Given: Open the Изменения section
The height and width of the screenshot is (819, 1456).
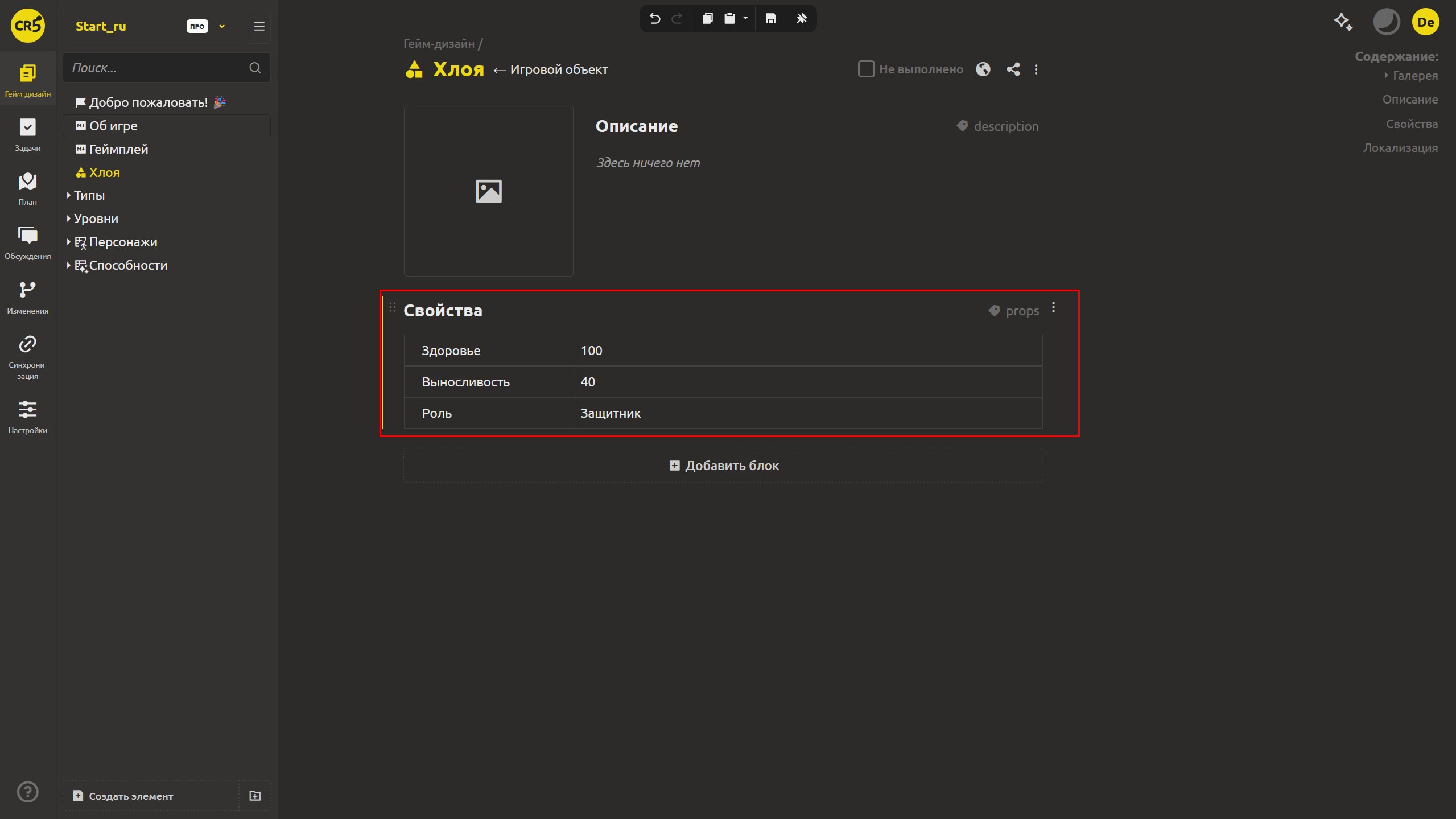Looking at the screenshot, I should click(x=27, y=297).
